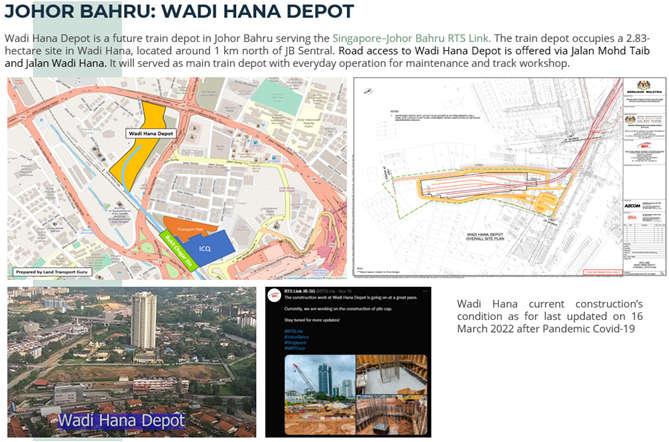Click the profile avatar in the tweet screenshot
This screenshot has width=669, height=442.
pyautogui.click(x=274, y=296)
